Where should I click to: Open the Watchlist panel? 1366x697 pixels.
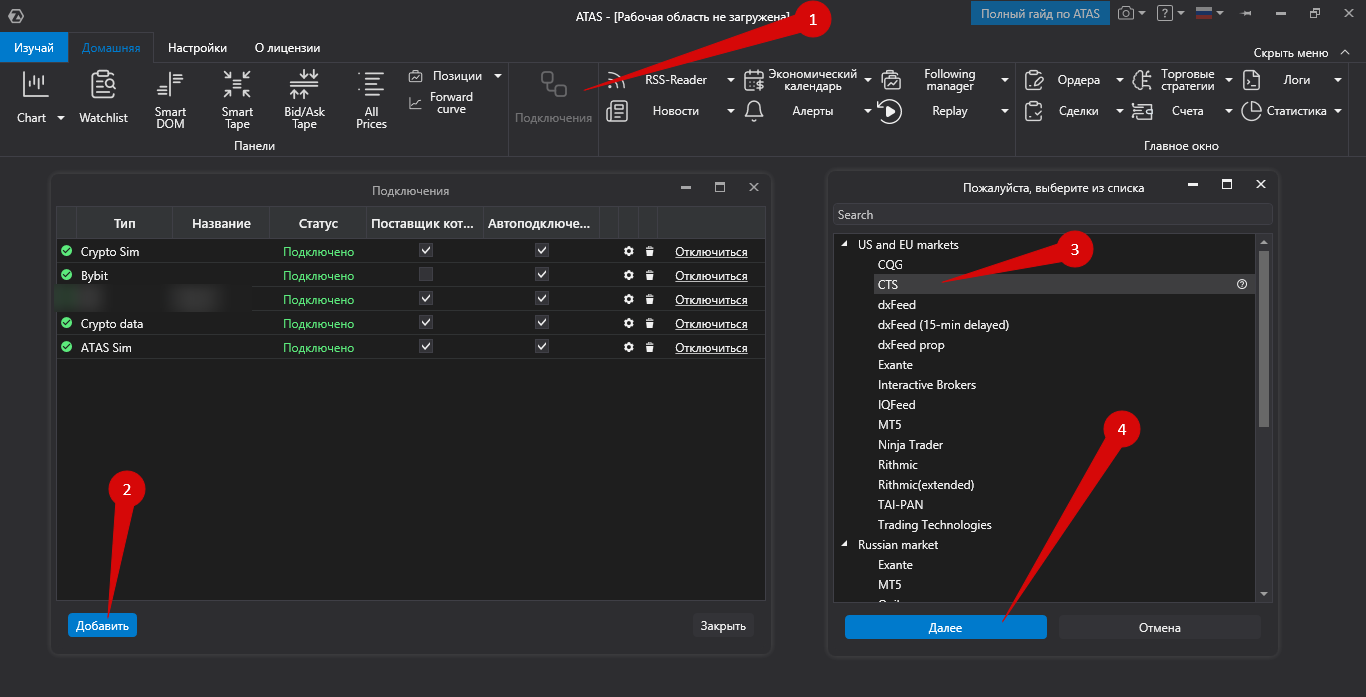(x=104, y=98)
